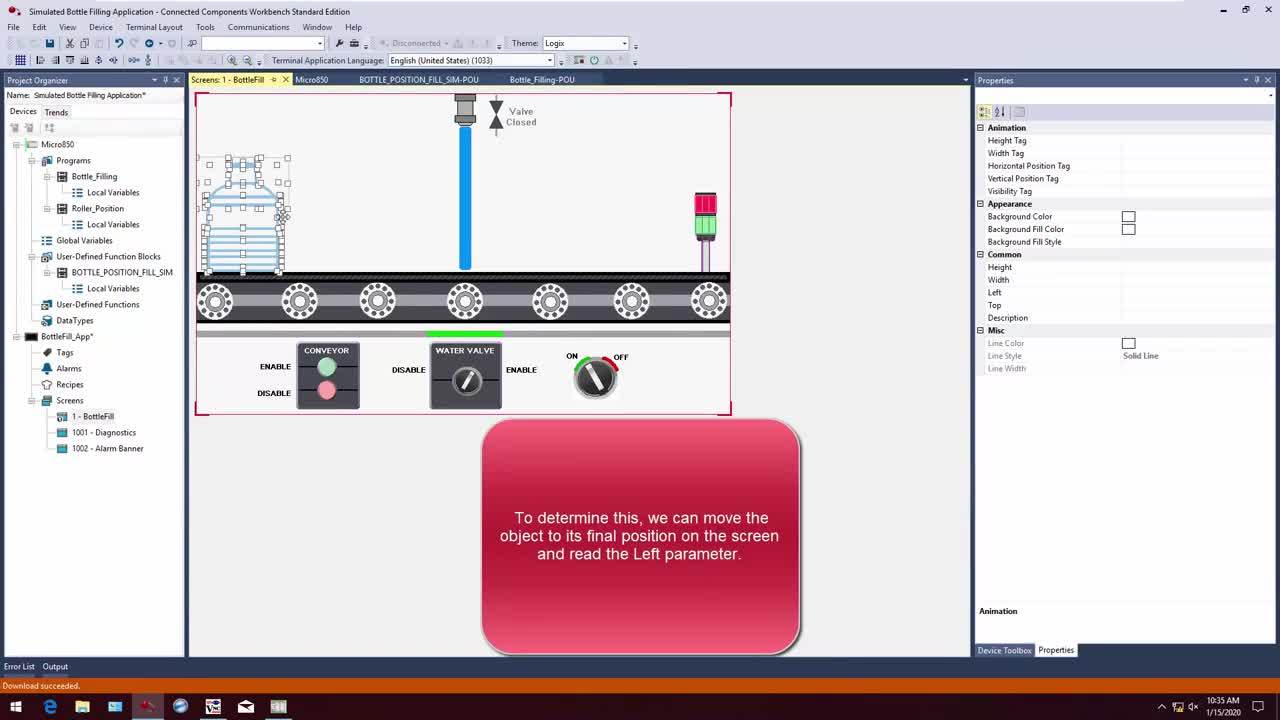This screenshot has width=1280, height=720.
Task: Switch to the Bottle_Filling-POU tab
Action: click(x=542, y=80)
